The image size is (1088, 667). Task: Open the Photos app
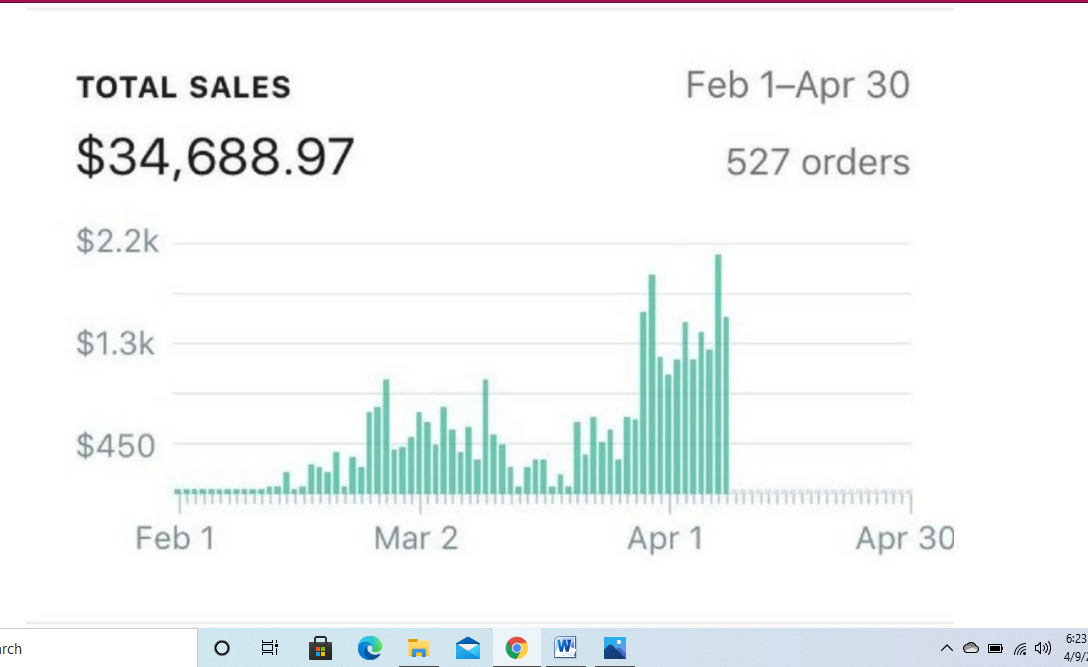[x=613, y=648]
